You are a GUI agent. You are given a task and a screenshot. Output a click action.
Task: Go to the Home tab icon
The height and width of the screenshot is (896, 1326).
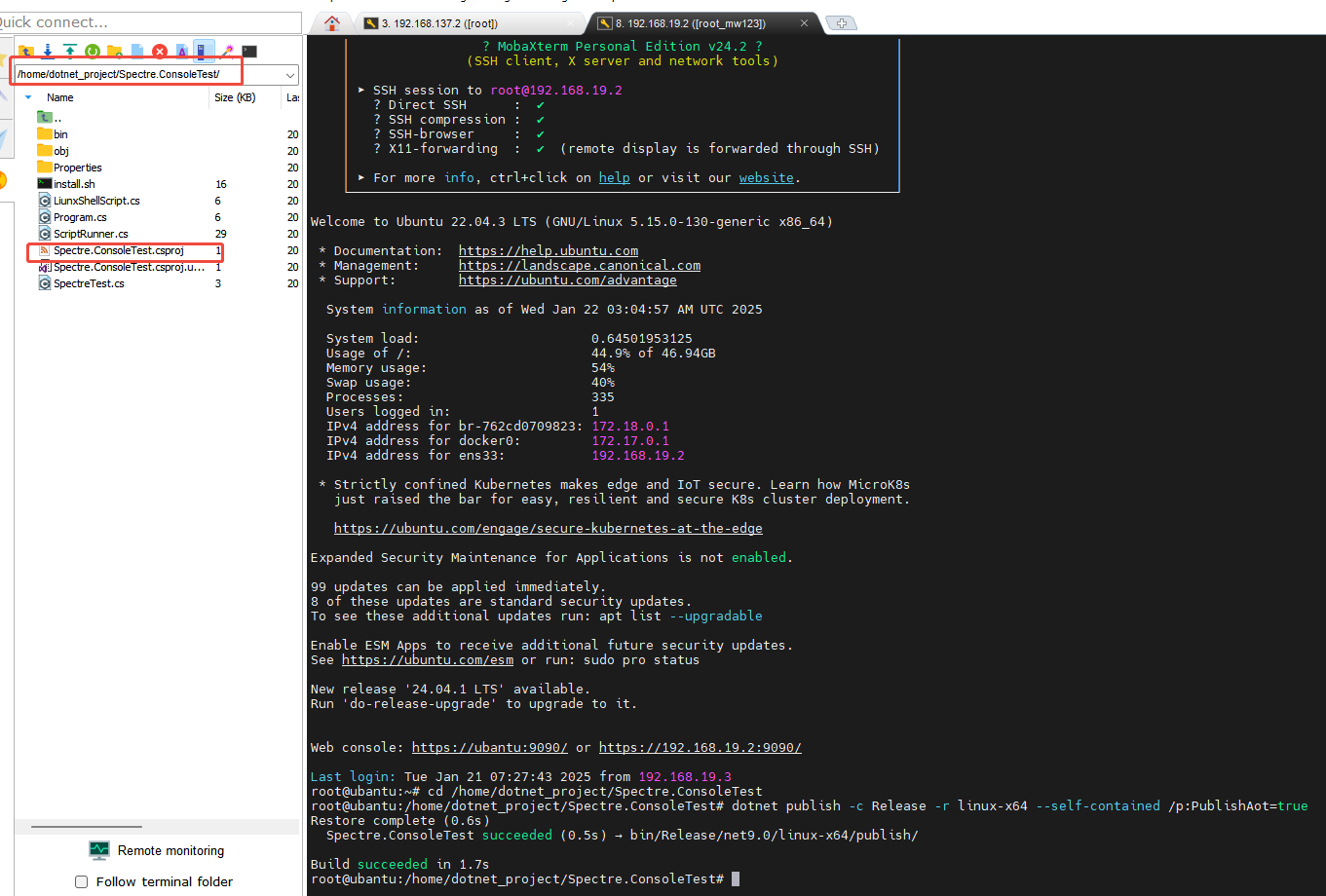(332, 23)
